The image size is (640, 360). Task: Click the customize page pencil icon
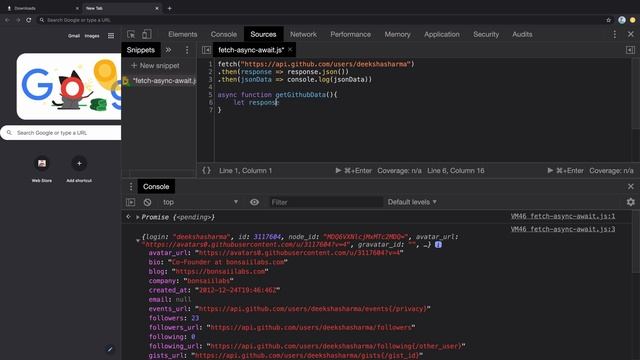click(x=109, y=349)
